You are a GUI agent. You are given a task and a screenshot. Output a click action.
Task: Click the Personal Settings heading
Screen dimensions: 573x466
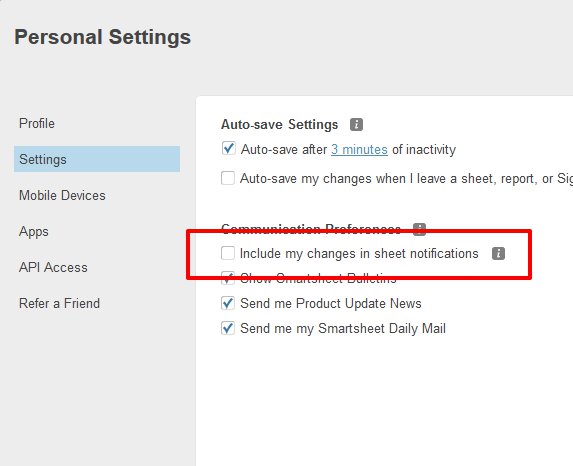(103, 37)
